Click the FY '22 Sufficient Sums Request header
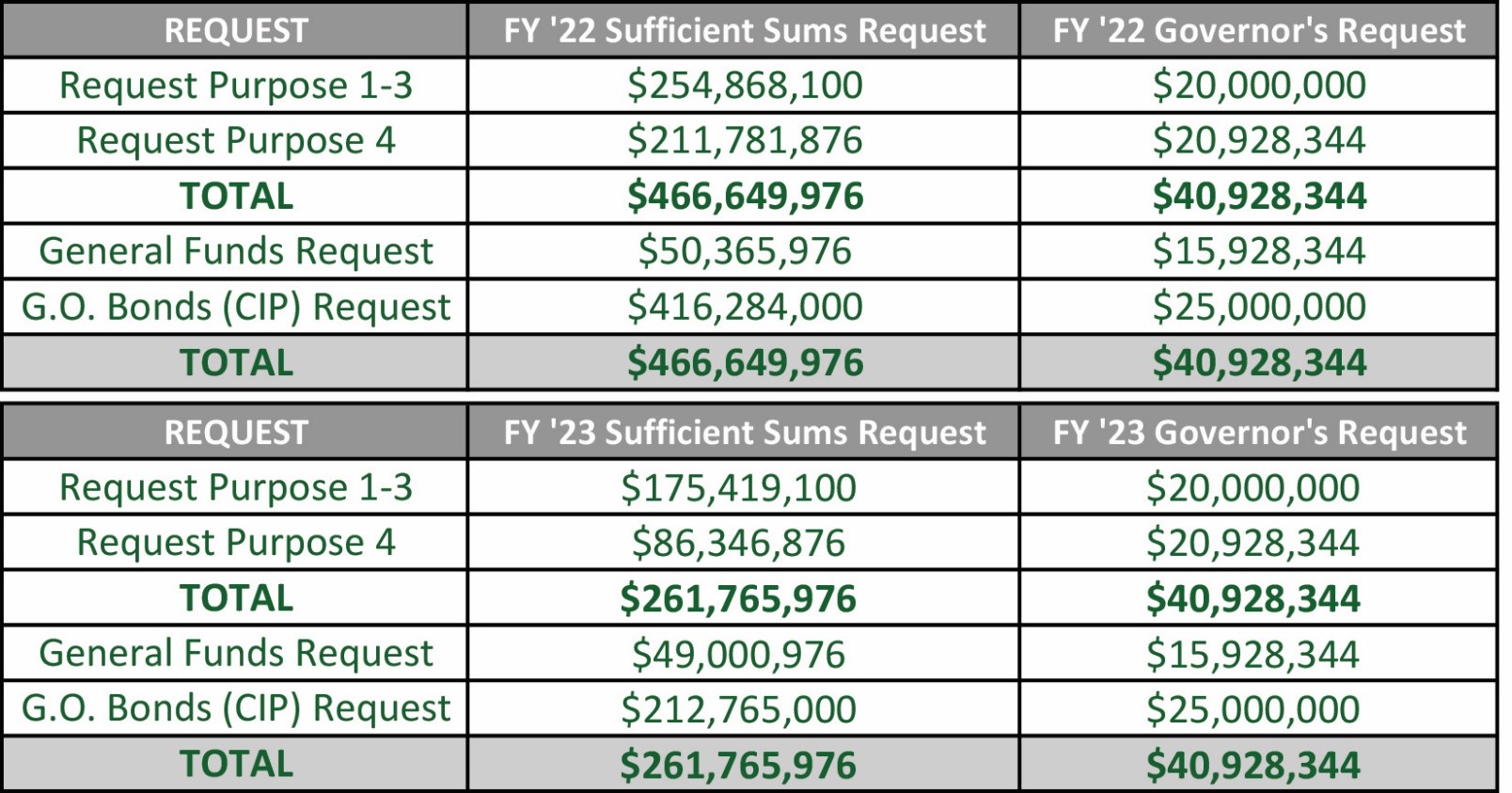The height and width of the screenshot is (793, 1512). tap(745, 30)
